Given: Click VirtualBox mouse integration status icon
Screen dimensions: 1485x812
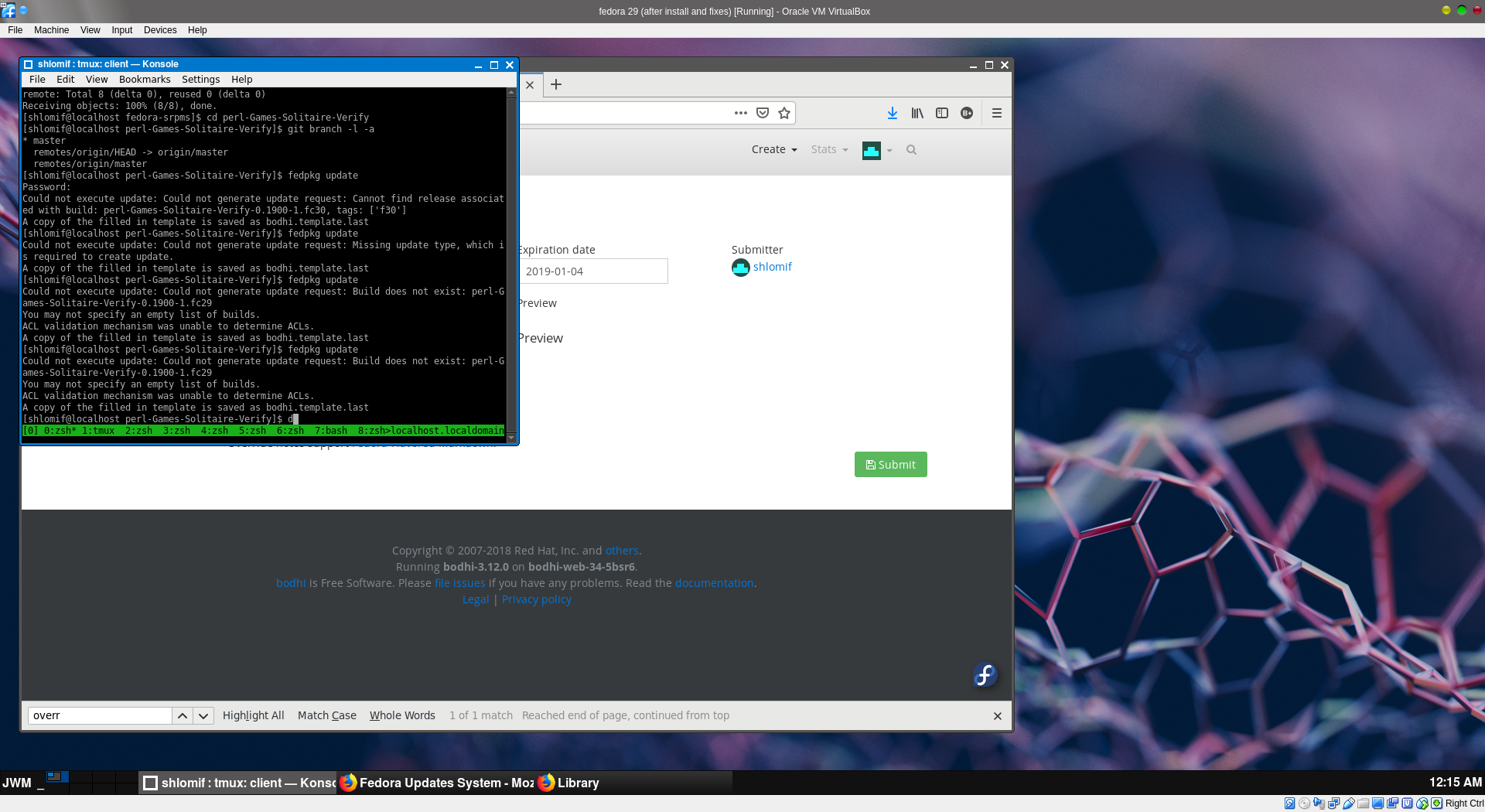Looking at the screenshot, I should (x=1422, y=803).
